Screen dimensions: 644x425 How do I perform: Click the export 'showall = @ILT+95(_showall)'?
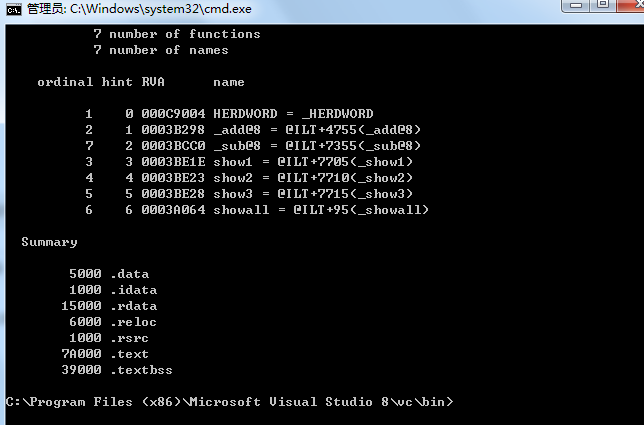click(x=321, y=210)
